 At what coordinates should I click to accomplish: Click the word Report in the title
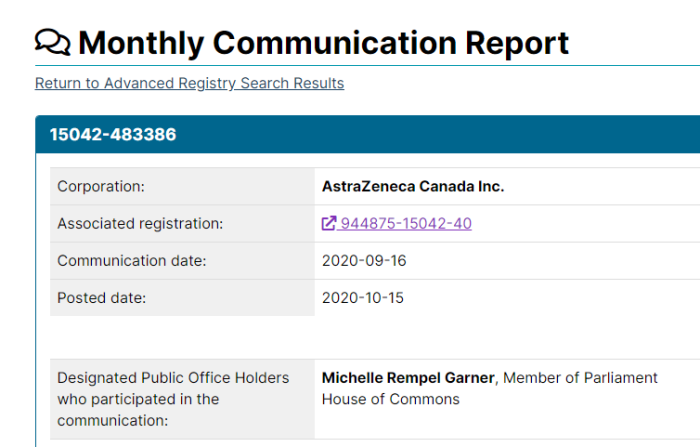tap(517, 43)
